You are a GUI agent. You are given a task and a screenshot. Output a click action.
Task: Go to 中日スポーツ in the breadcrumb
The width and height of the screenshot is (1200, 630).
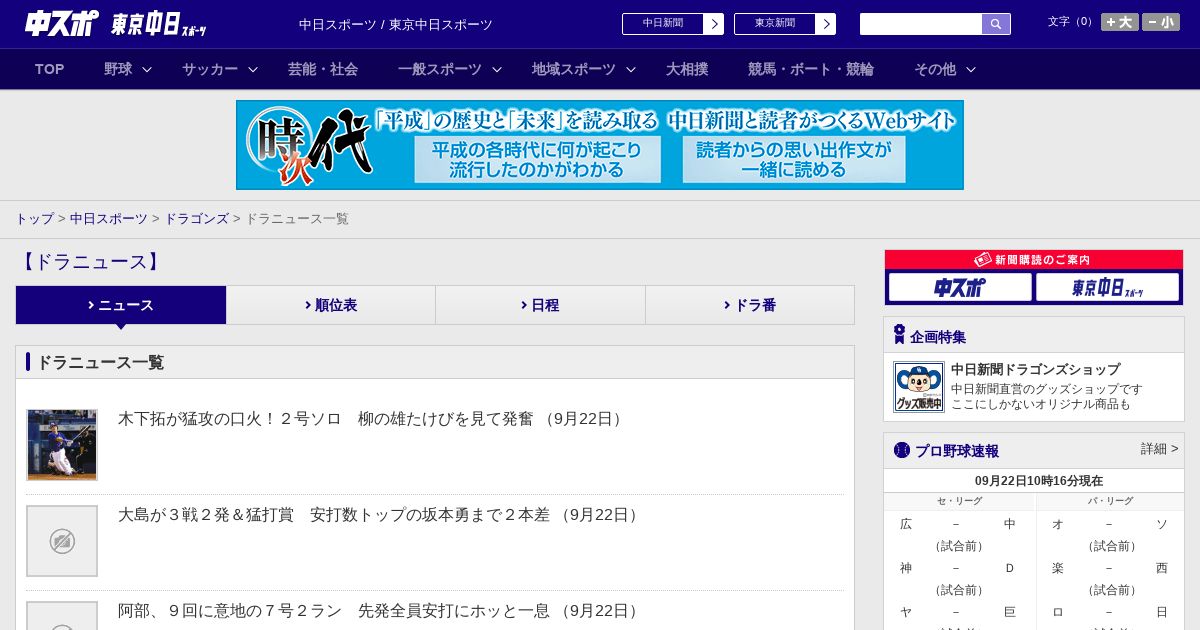click(x=109, y=218)
